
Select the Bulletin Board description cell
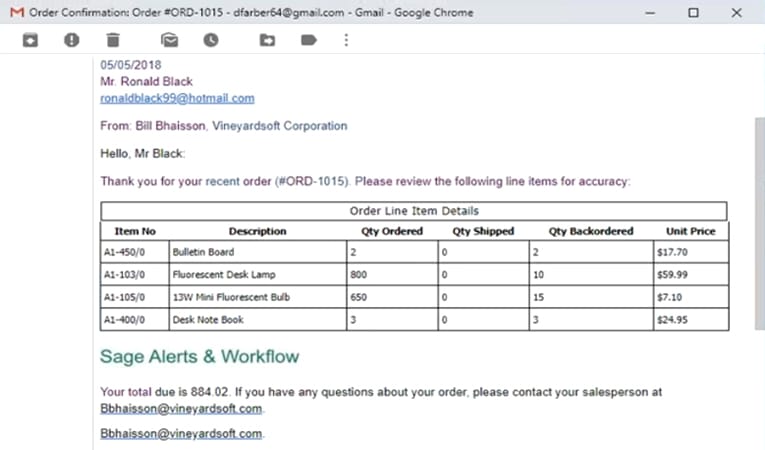[258, 252]
